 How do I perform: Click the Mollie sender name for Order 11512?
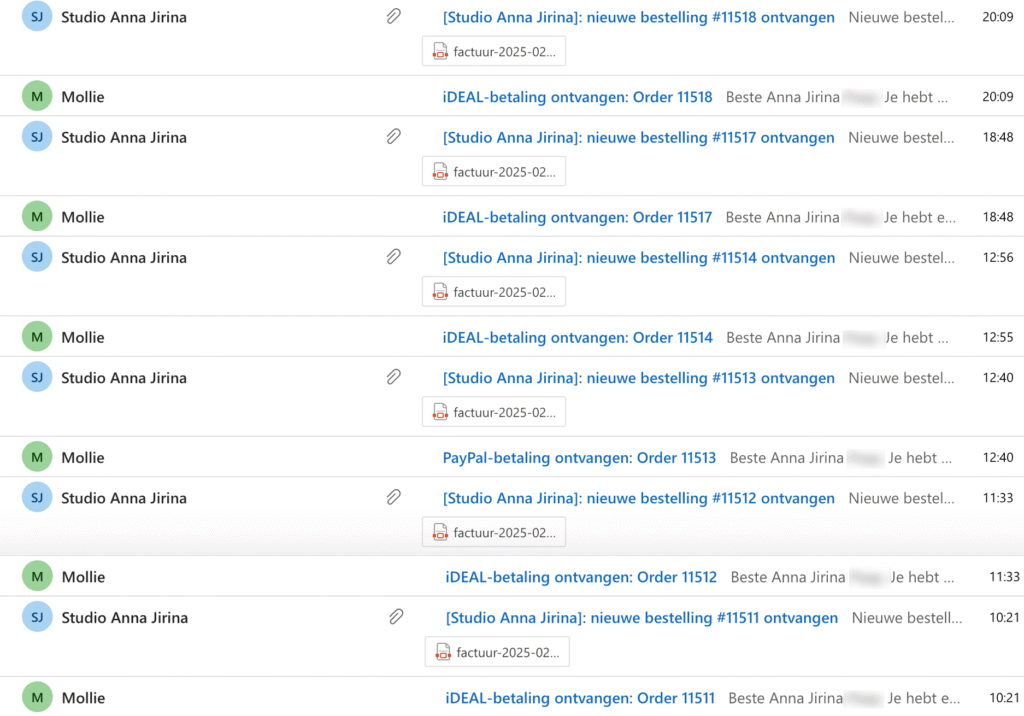pyautogui.click(x=83, y=577)
